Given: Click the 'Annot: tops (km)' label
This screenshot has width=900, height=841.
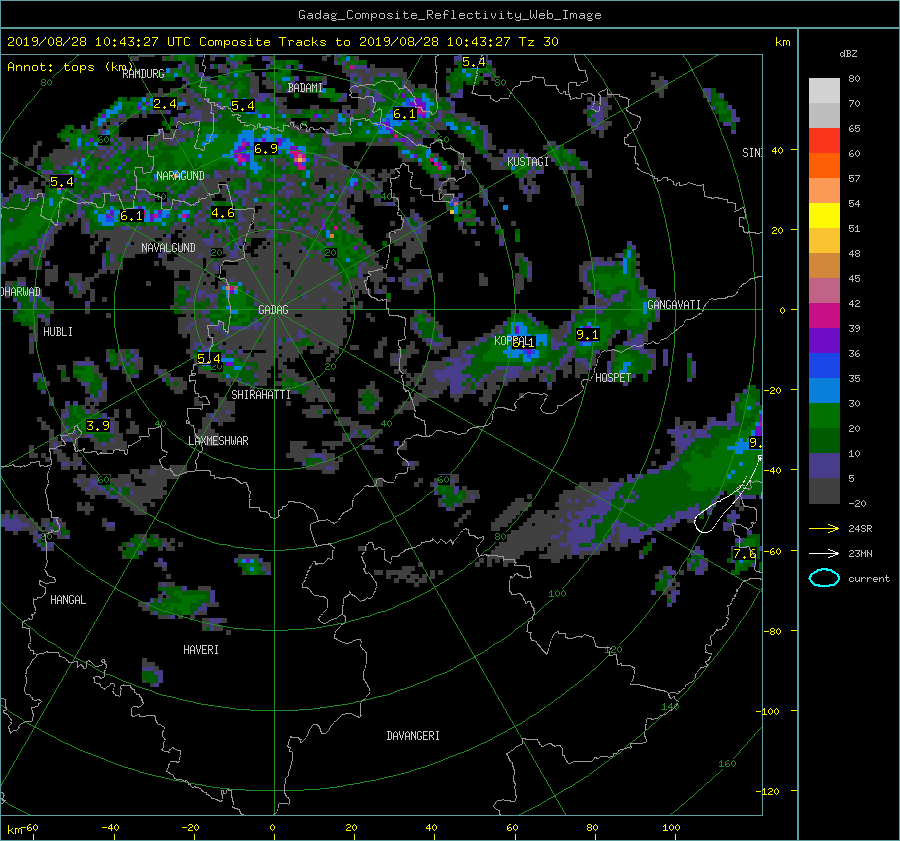Looking at the screenshot, I should click(x=70, y=67).
